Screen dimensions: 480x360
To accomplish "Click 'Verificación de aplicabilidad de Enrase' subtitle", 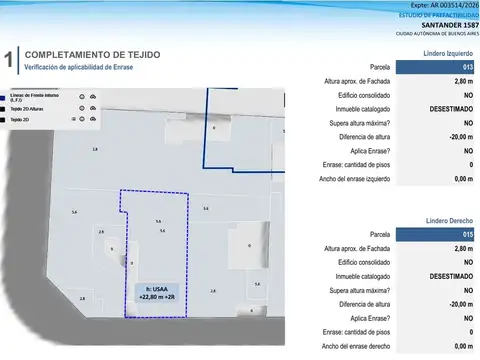I will coord(79,67).
